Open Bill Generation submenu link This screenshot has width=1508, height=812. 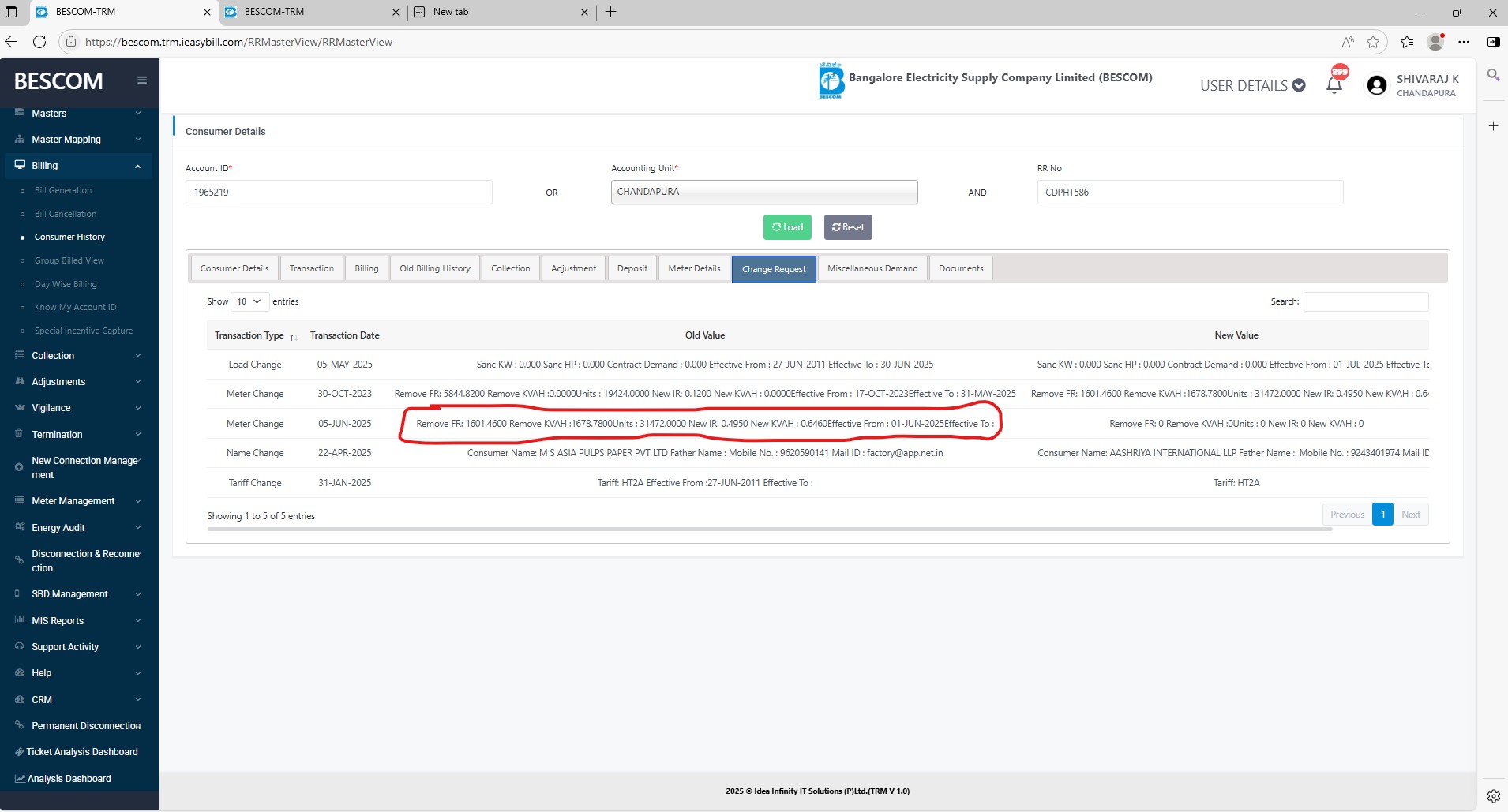[63, 190]
